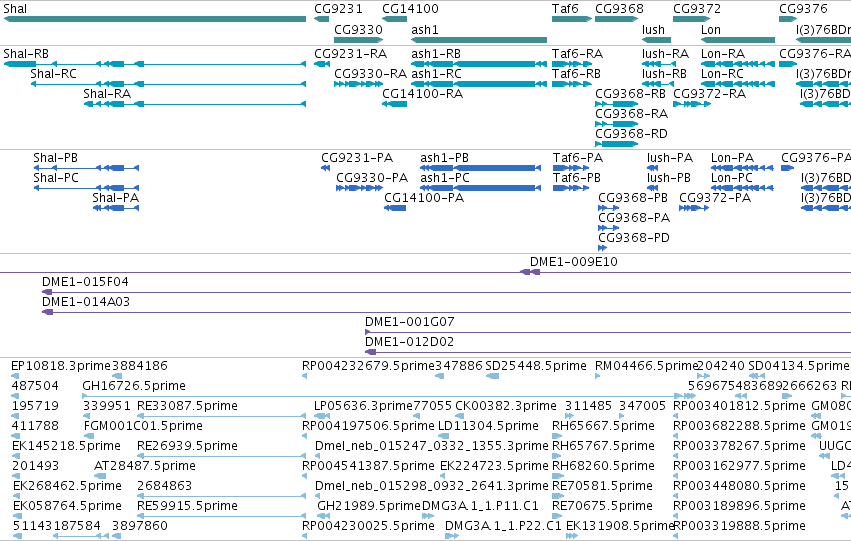Select the lush-PB protein
This screenshot has width=851, height=541.
pos(652,188)
